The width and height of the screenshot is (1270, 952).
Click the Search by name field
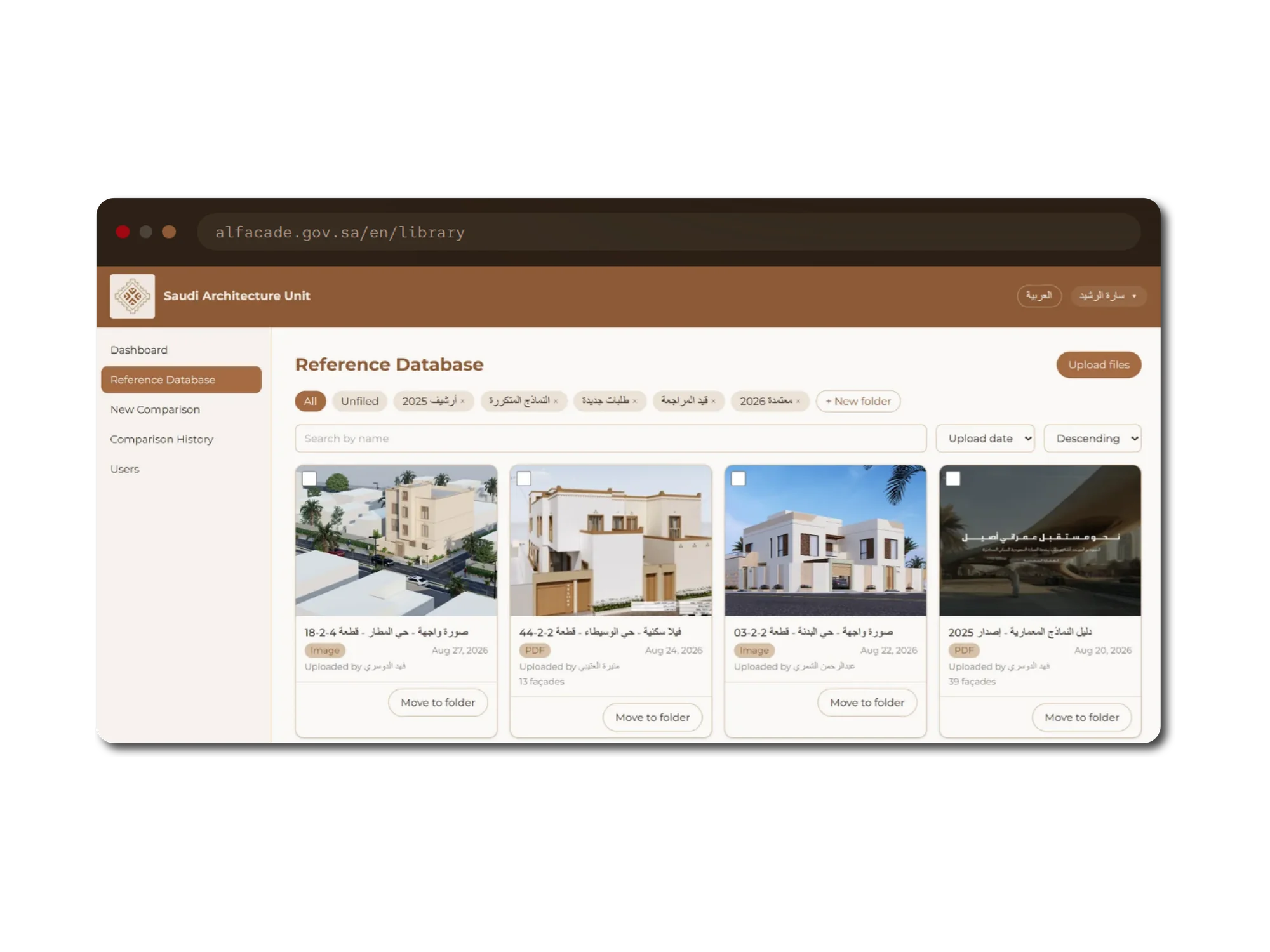[x=610, y=439]
